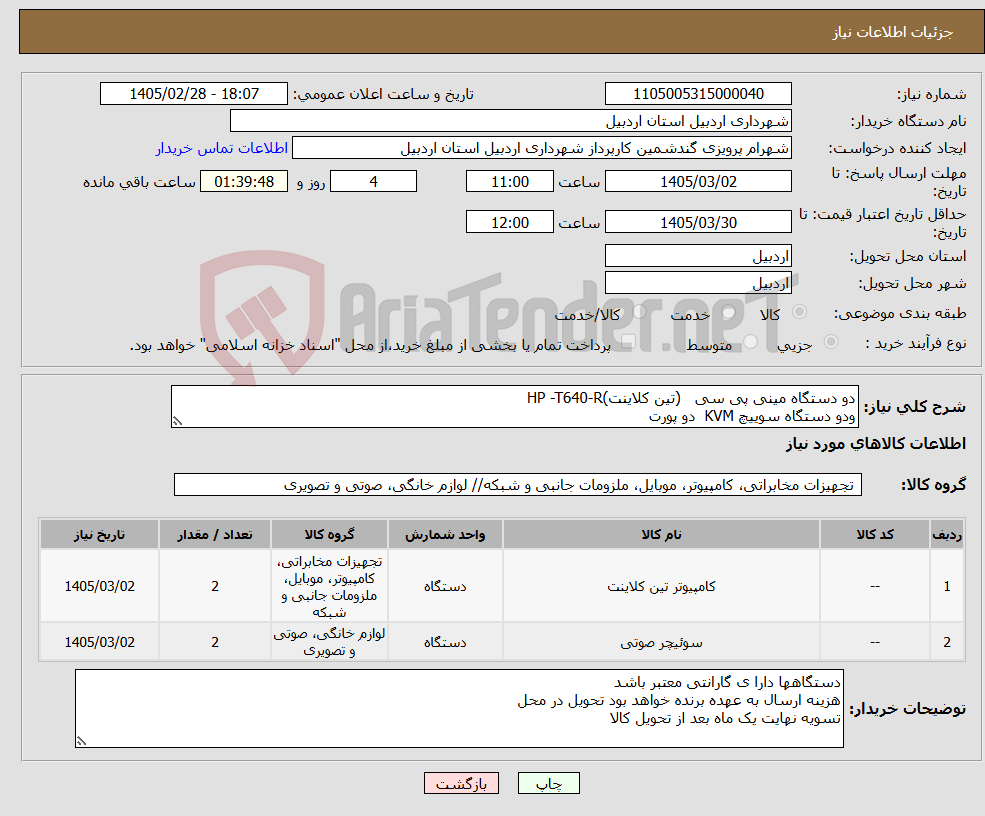This screenshot has width=985, height=816.
Task: Click the buyer organization name field
Action: 511,121
